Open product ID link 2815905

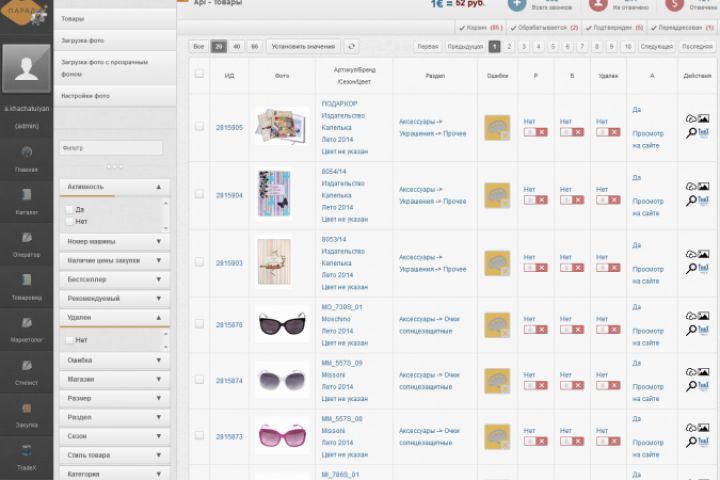[229, 128]
